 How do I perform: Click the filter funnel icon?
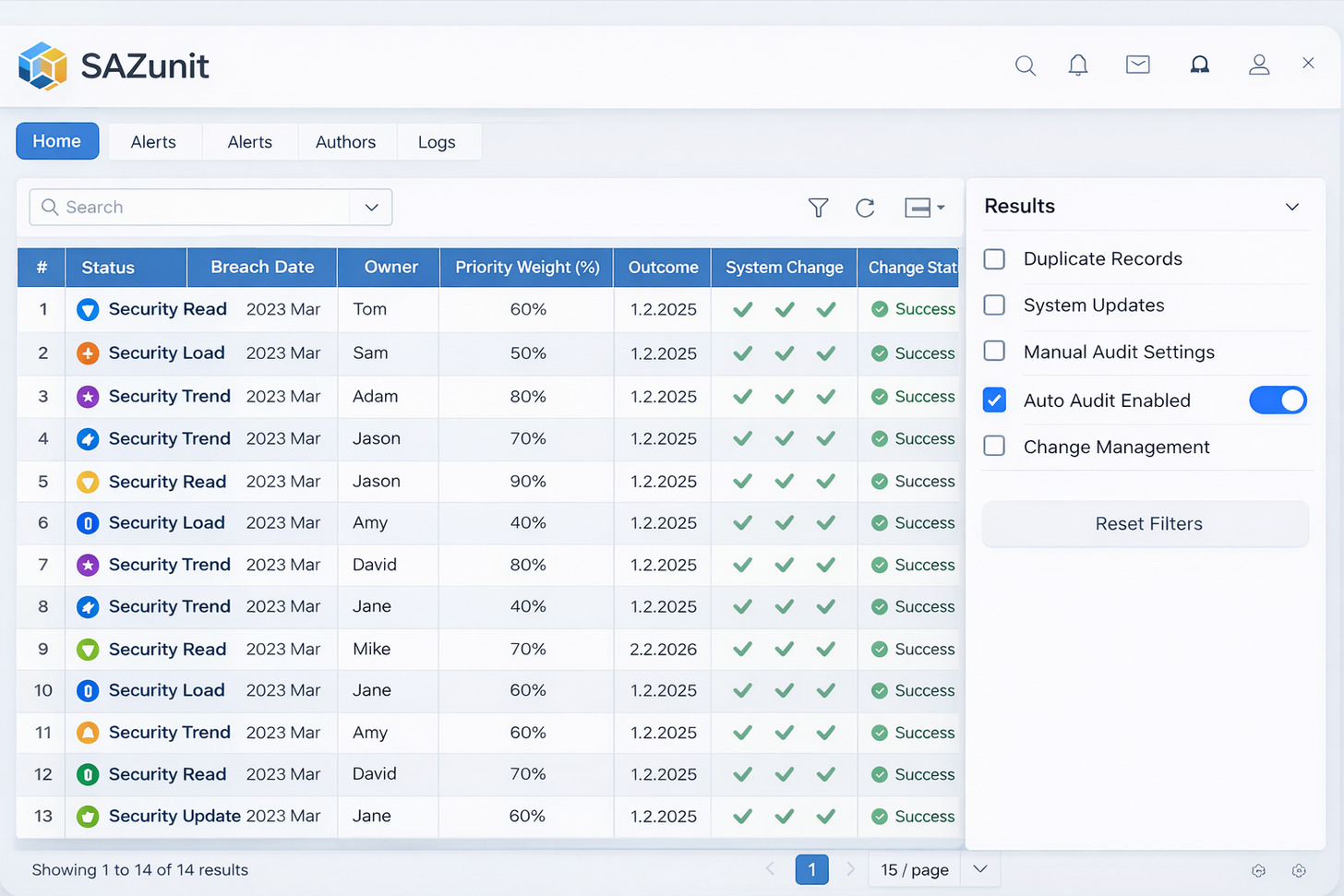818,208
